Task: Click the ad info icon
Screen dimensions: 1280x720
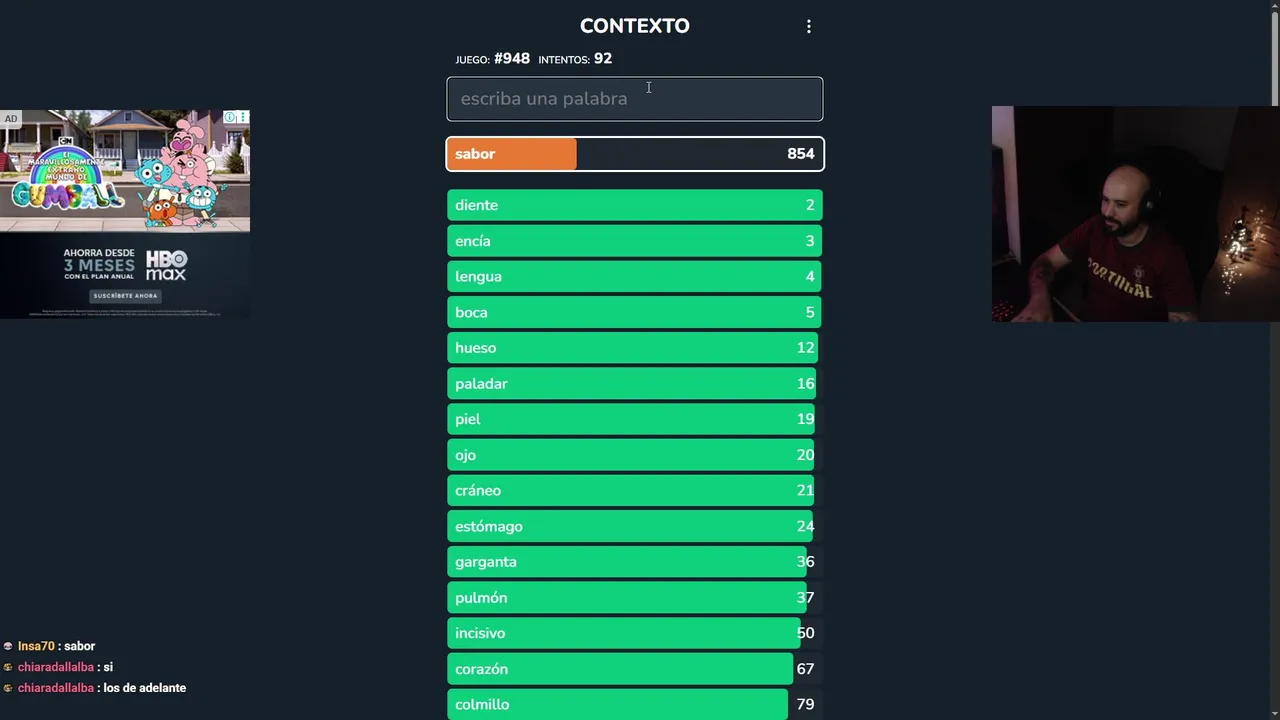Action: [x=229, y=118]
